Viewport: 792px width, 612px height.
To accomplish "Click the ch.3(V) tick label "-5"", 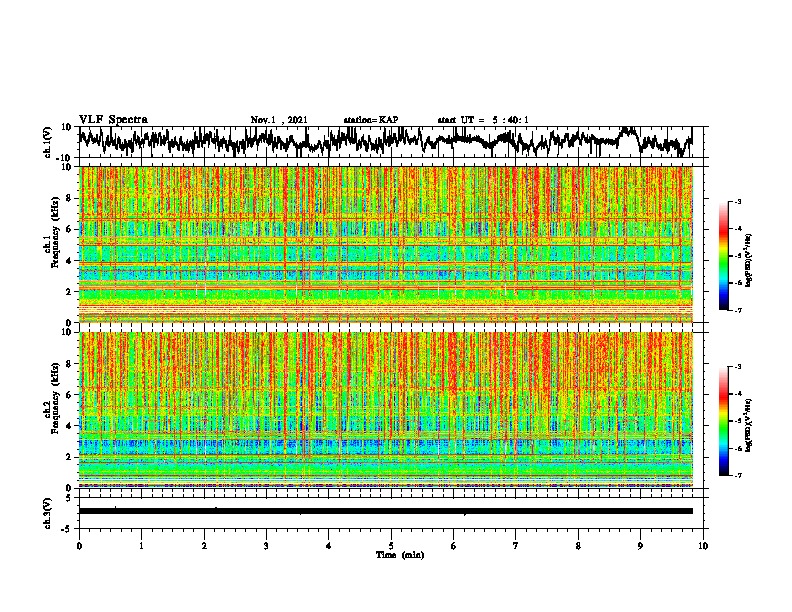I will tap(68, 529).
